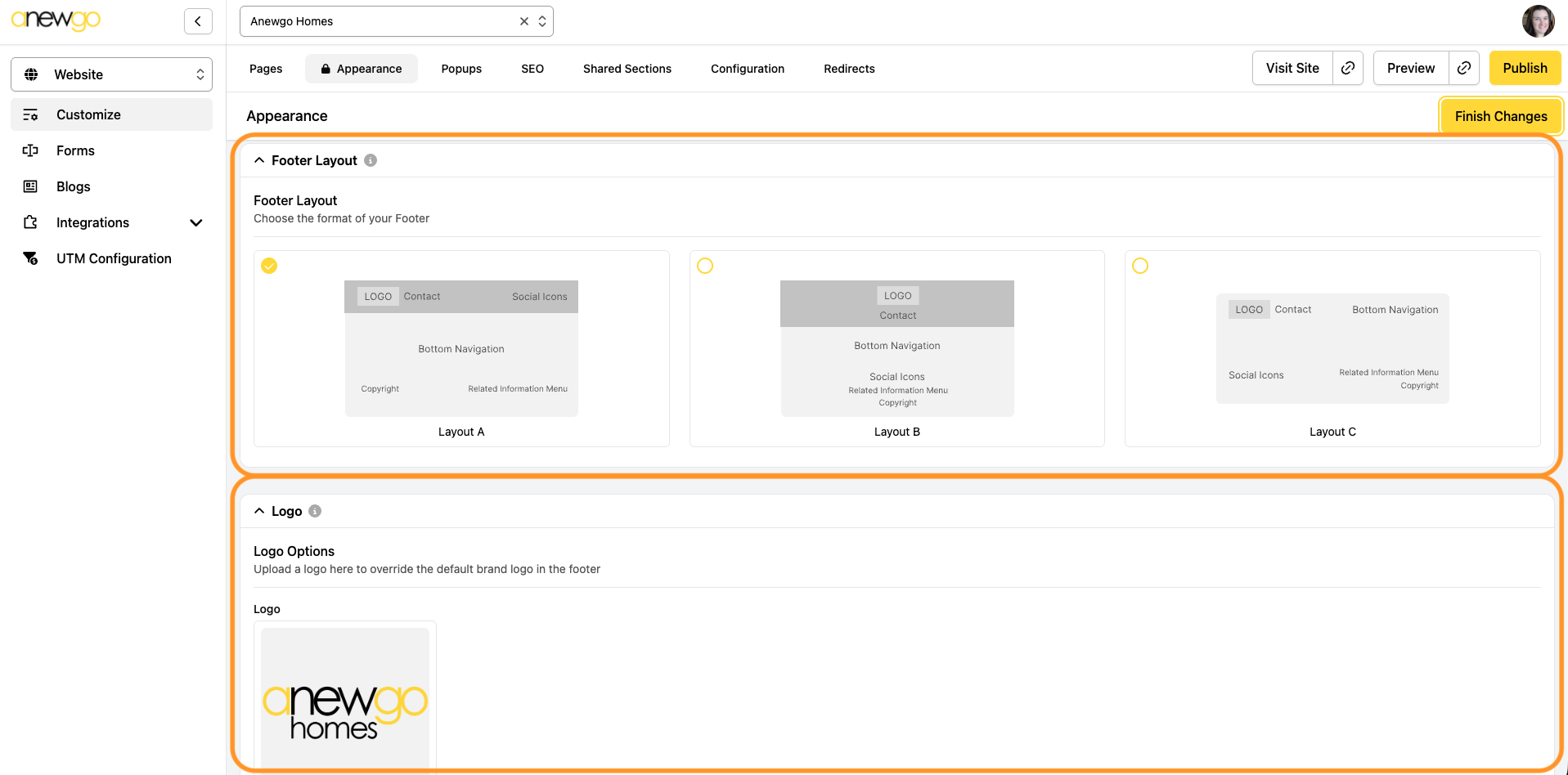Click the copy link icon beside Visit Site

point(1347,68)
